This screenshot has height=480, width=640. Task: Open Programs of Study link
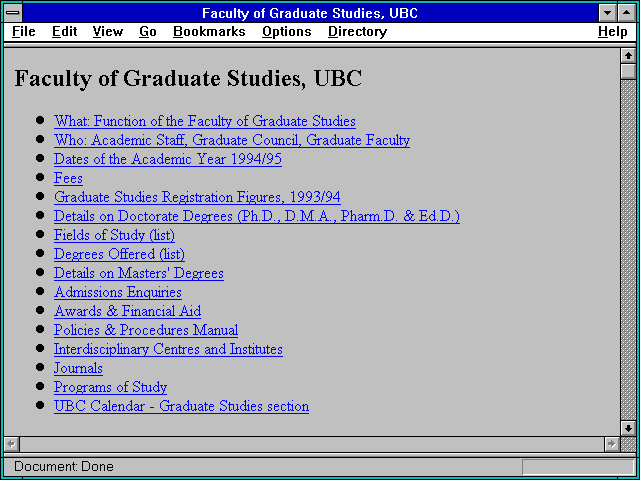(x=110, y=387)
